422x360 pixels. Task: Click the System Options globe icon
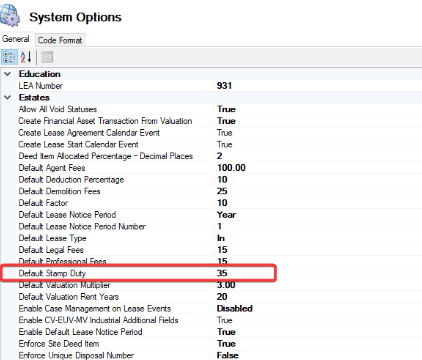10,15
